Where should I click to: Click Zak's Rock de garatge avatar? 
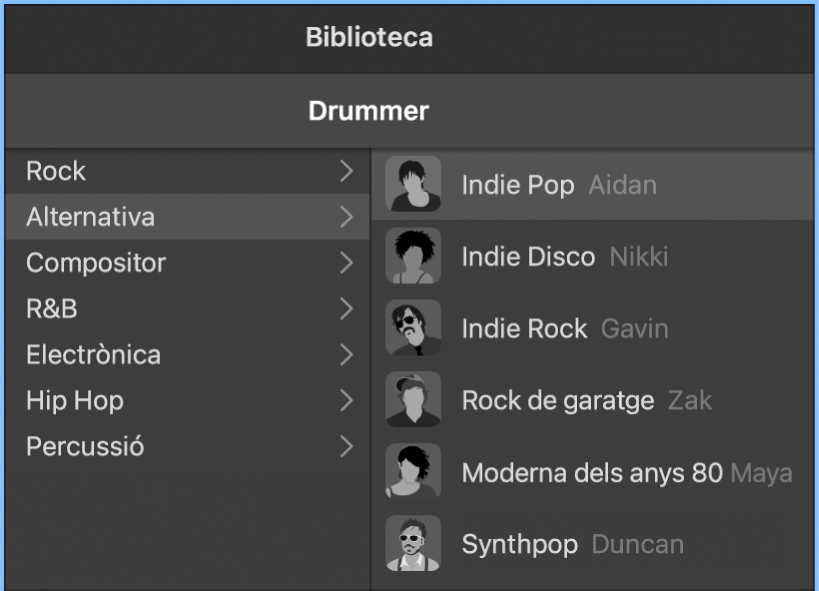pos(413,400)
